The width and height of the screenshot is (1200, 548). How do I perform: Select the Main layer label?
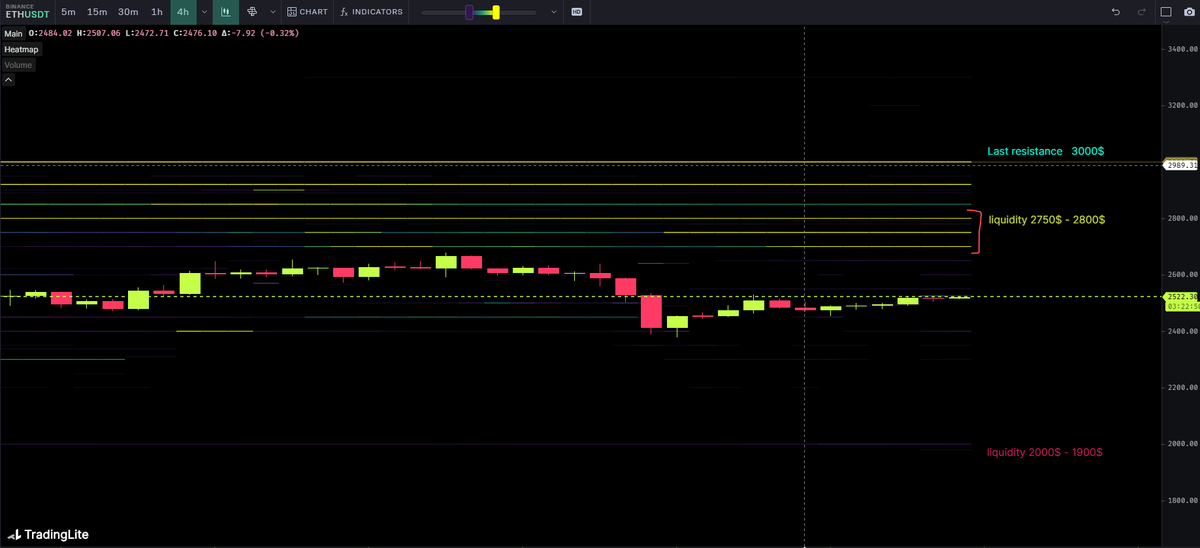13,33
